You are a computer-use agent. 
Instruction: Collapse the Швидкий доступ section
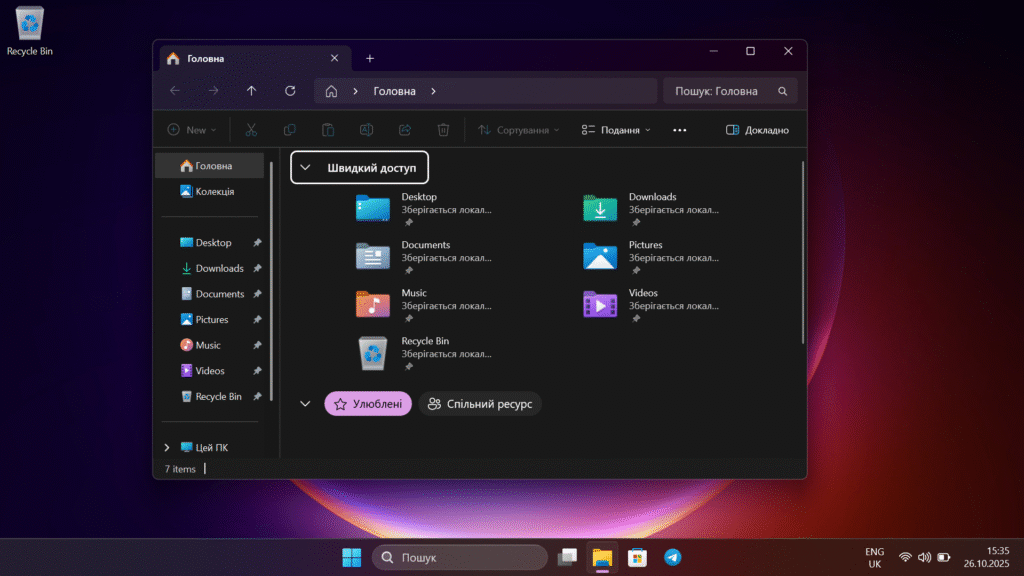pyautogui.click(x=305, y=167)
